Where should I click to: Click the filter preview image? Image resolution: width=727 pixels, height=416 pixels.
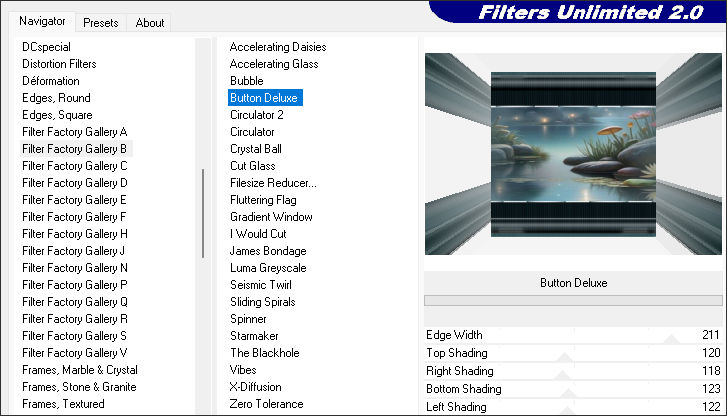point(573,154)
